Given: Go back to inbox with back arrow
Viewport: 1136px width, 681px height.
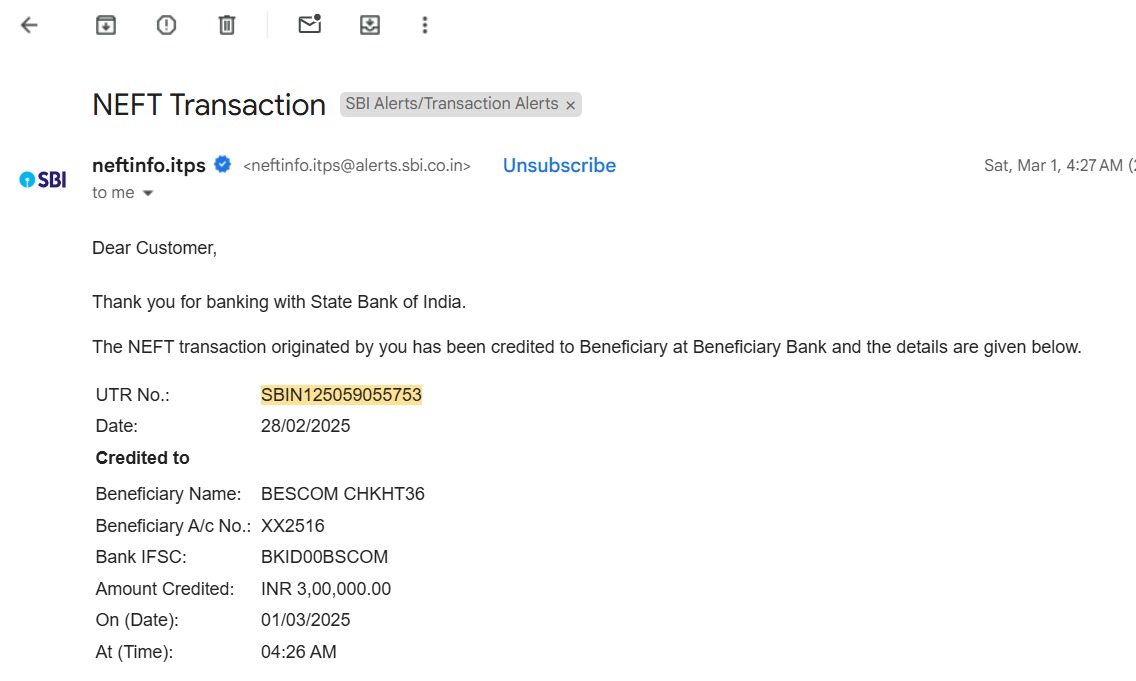Looking at the screenshot, I should click(29, 25).
